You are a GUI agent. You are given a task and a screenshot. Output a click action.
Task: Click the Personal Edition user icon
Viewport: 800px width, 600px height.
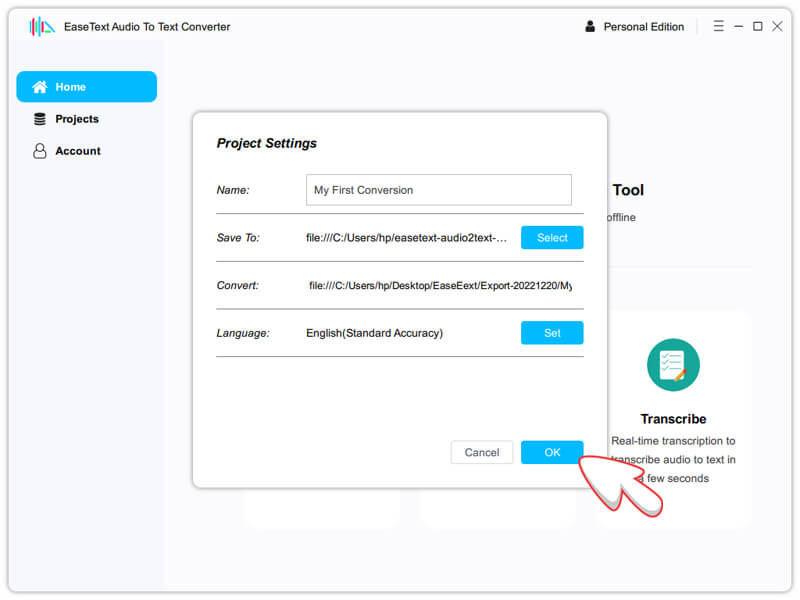pyautogui.click(x=590, y=27)
